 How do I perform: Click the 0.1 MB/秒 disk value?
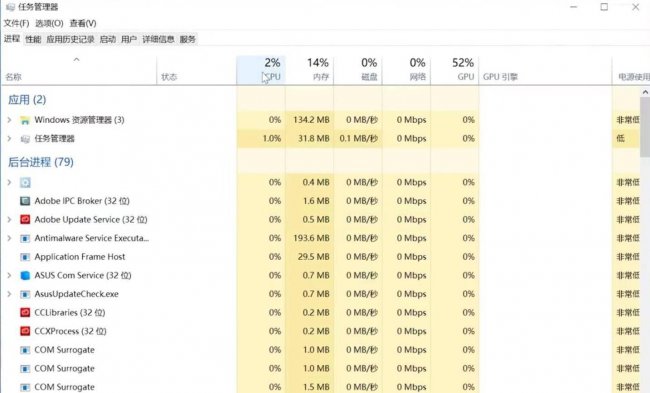pos(359,138)
